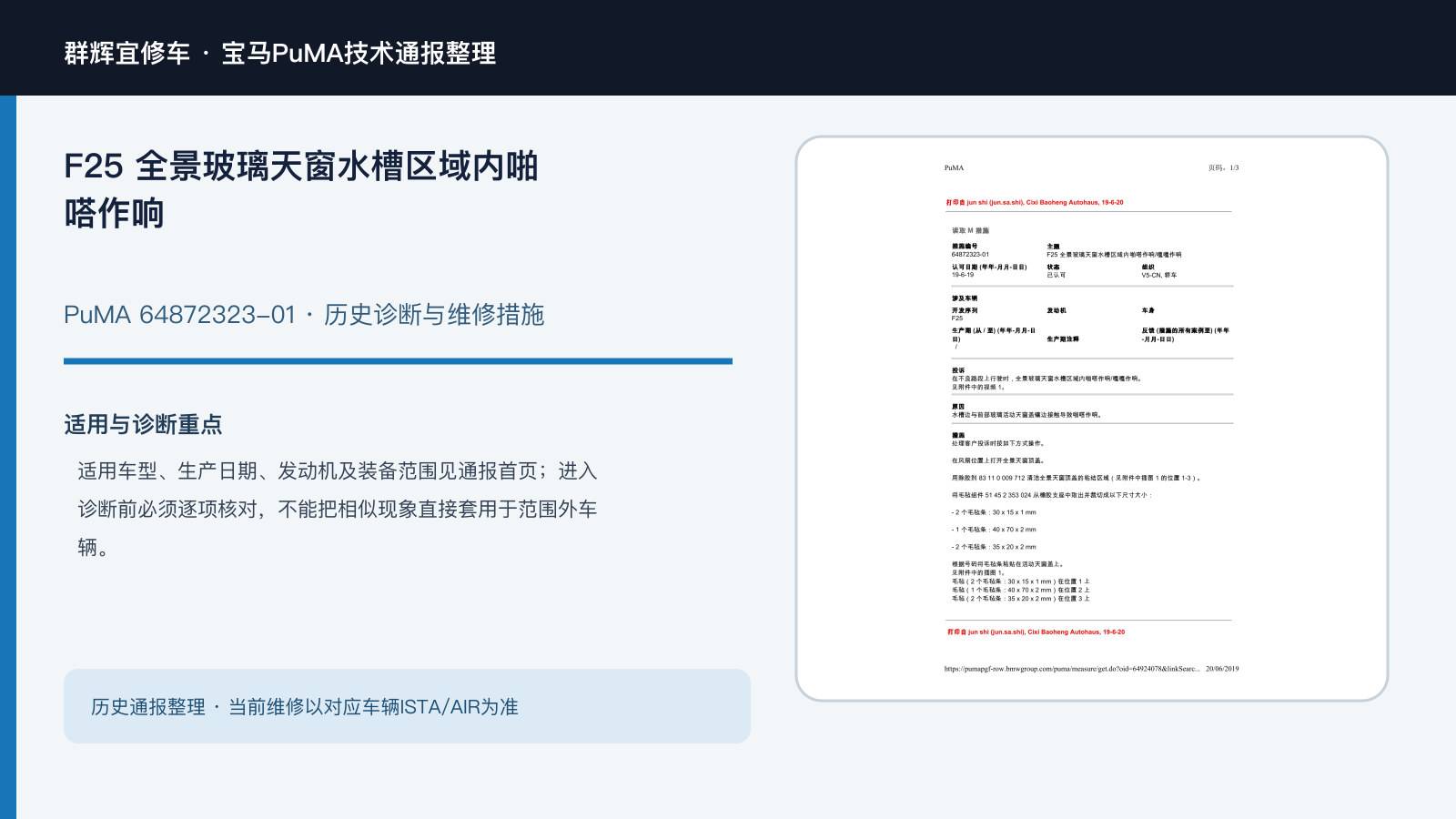Click the felt strip line 40 x 70 x 2 mm
The width and height of the screenshot is (1456, 819).
994,530
